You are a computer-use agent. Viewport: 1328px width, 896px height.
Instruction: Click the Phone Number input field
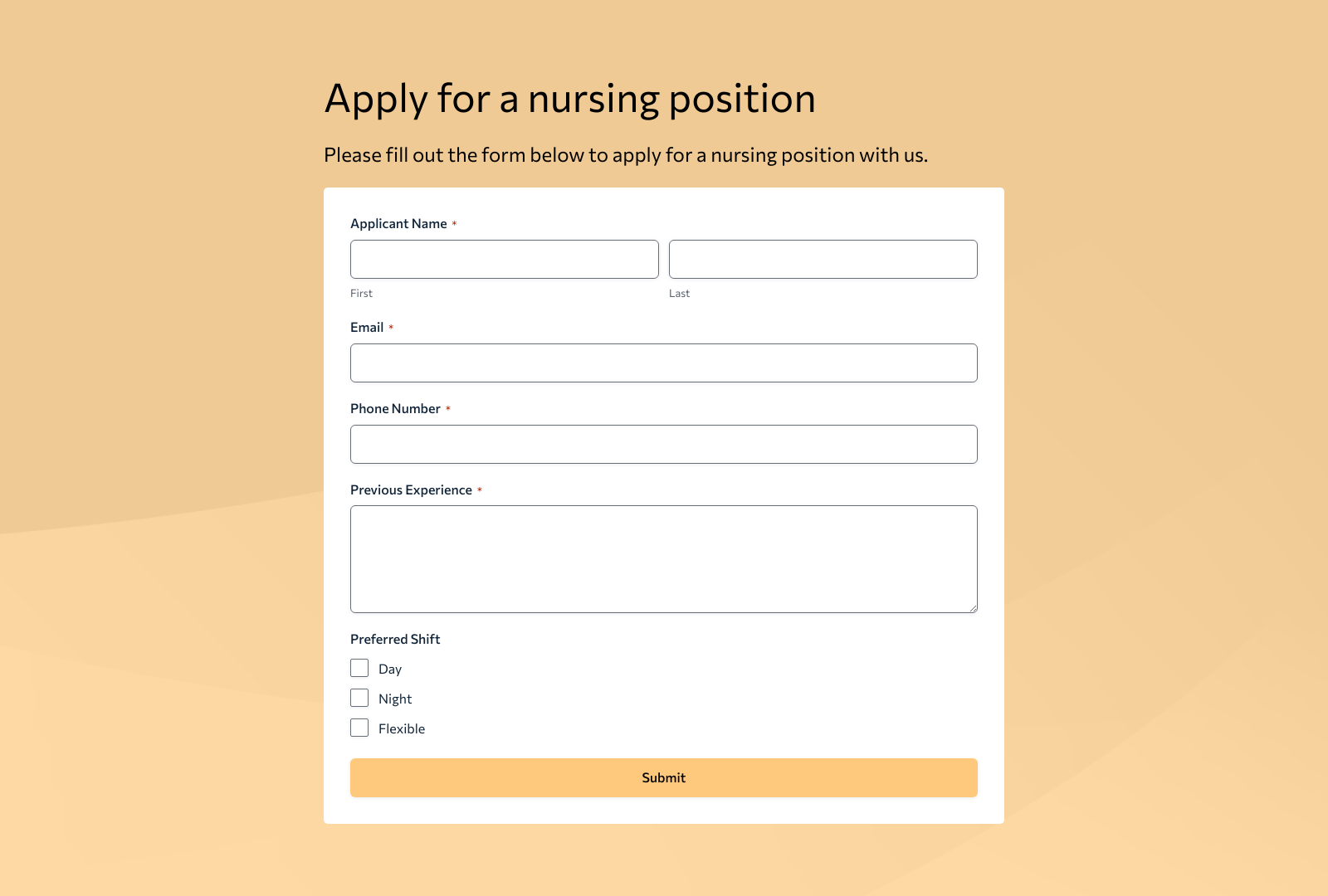[x=663, y=444]
